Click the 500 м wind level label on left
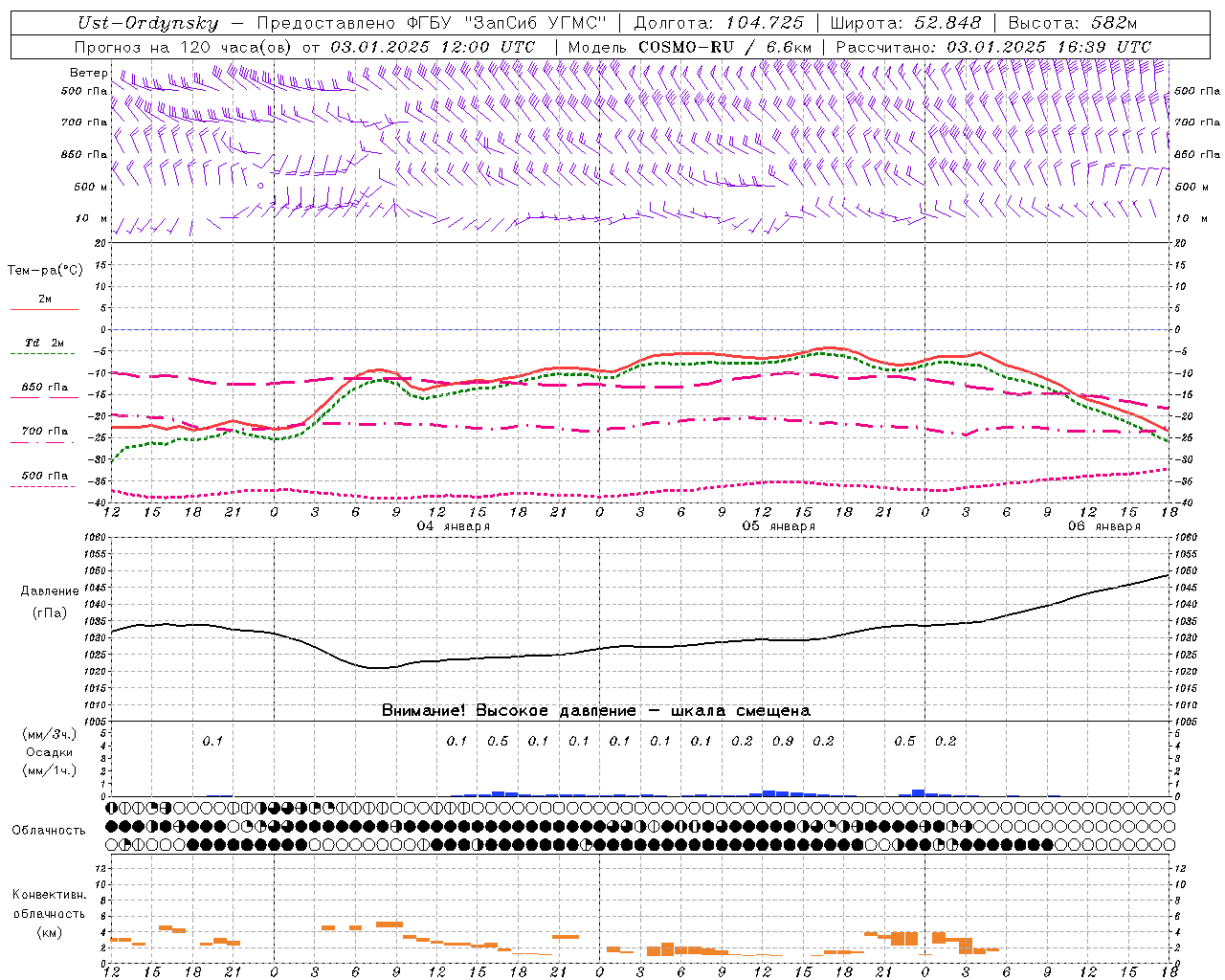The height and width of the screenshot is (980, 1225). tap(91, 188)
